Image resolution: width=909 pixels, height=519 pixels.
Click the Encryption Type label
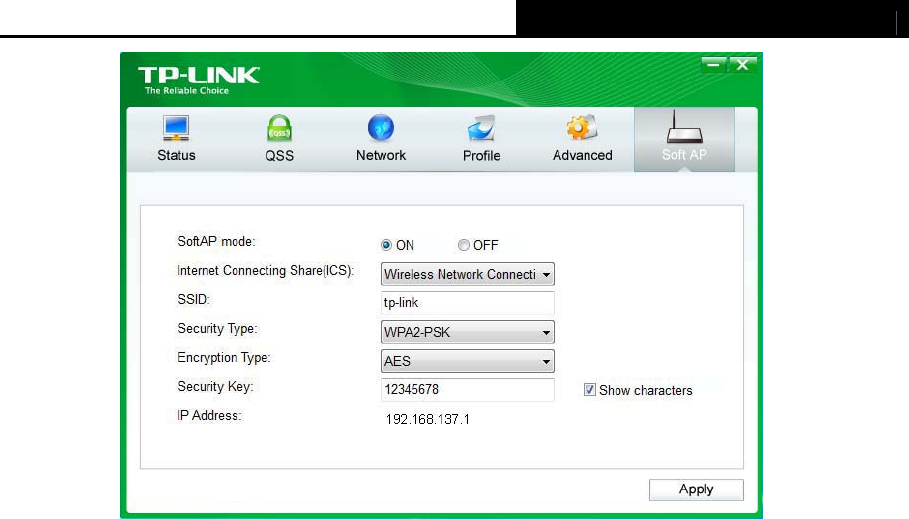224,358
